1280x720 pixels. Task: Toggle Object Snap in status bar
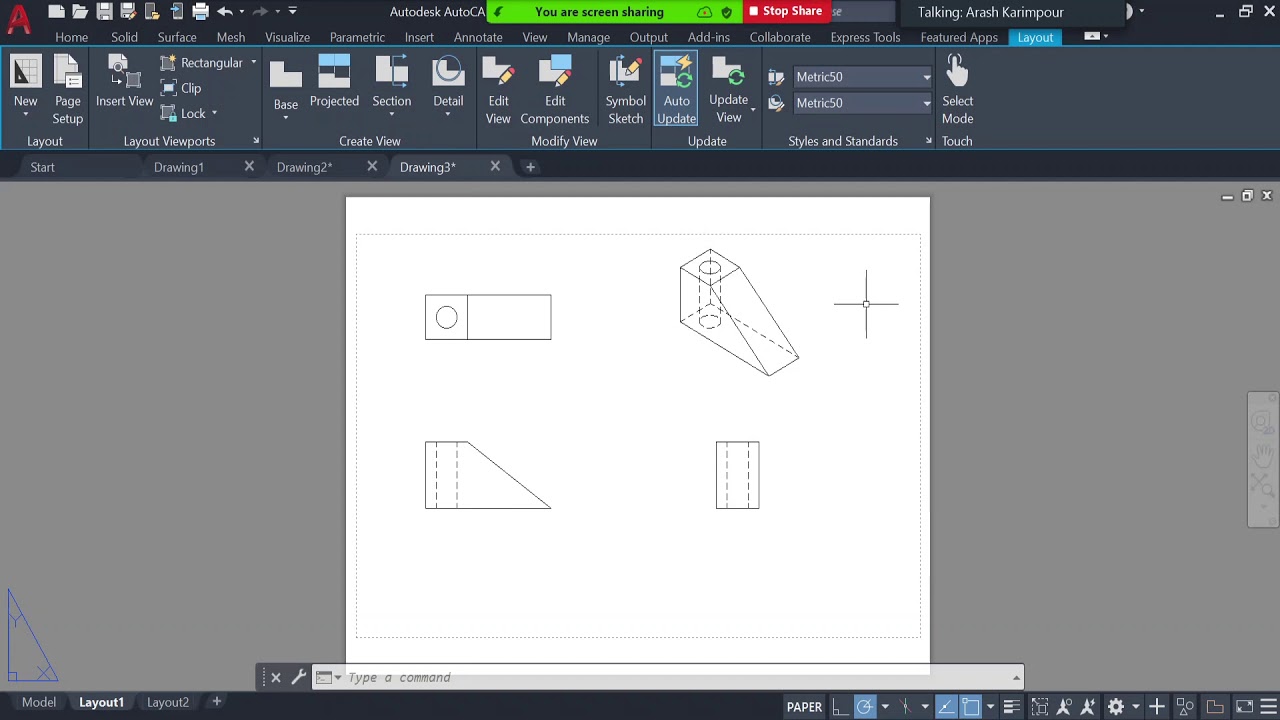[x=971, y=707]
